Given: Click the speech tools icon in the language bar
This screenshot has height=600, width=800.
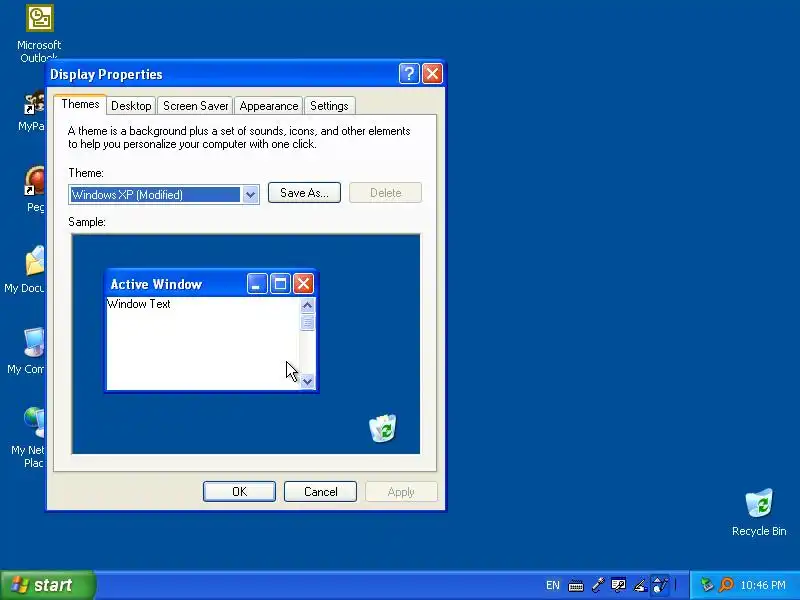Looking at the screenshot, I should [x=618, y=585].
